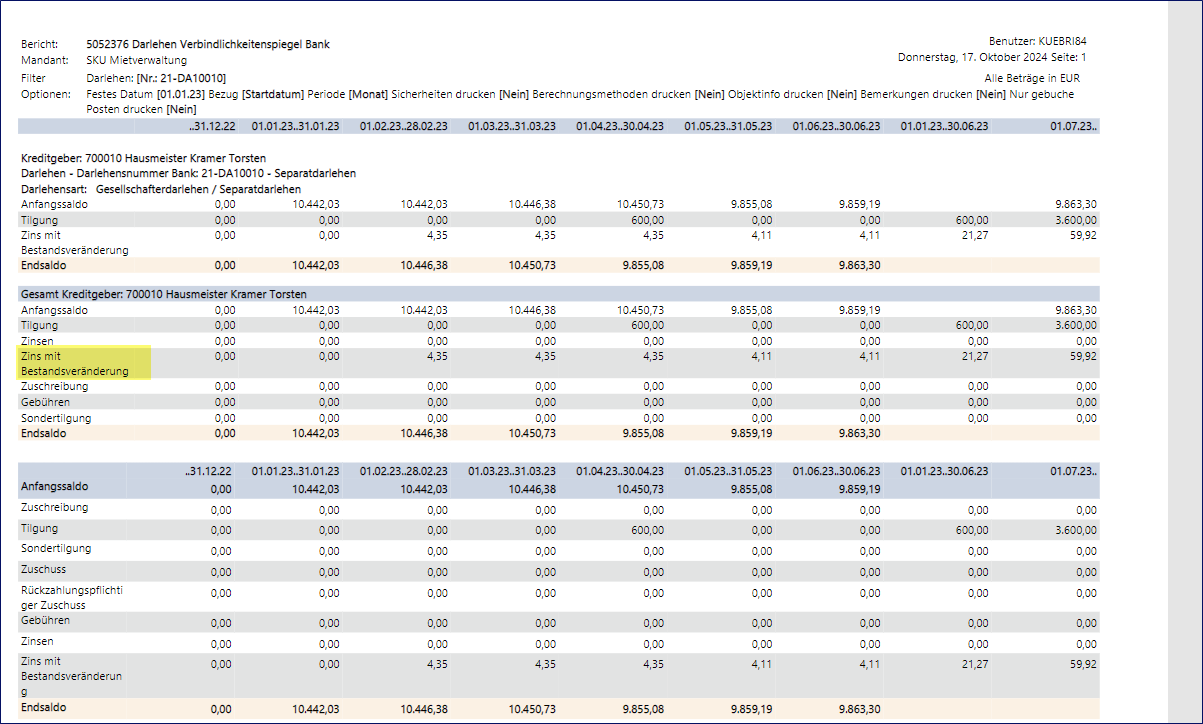Click 'Zuschreibung' row label in Gesamt section
Screen dimensions: 1203x724
(55, 386)
